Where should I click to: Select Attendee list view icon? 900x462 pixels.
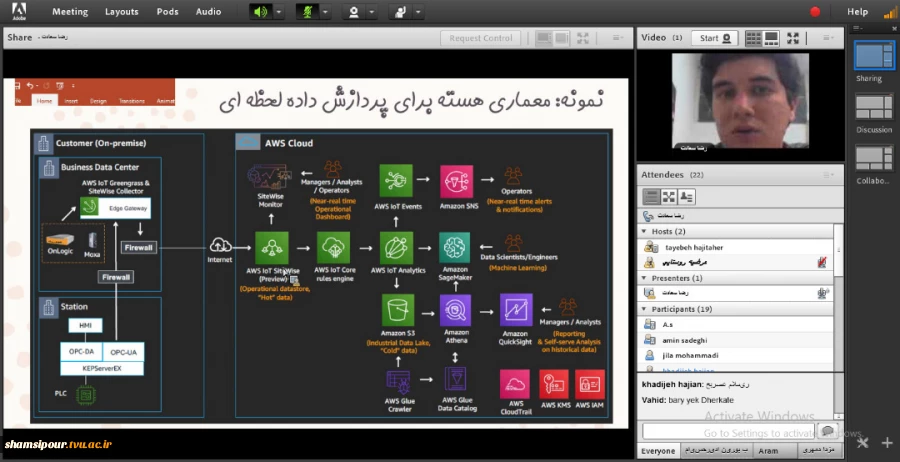click(651, 197)
